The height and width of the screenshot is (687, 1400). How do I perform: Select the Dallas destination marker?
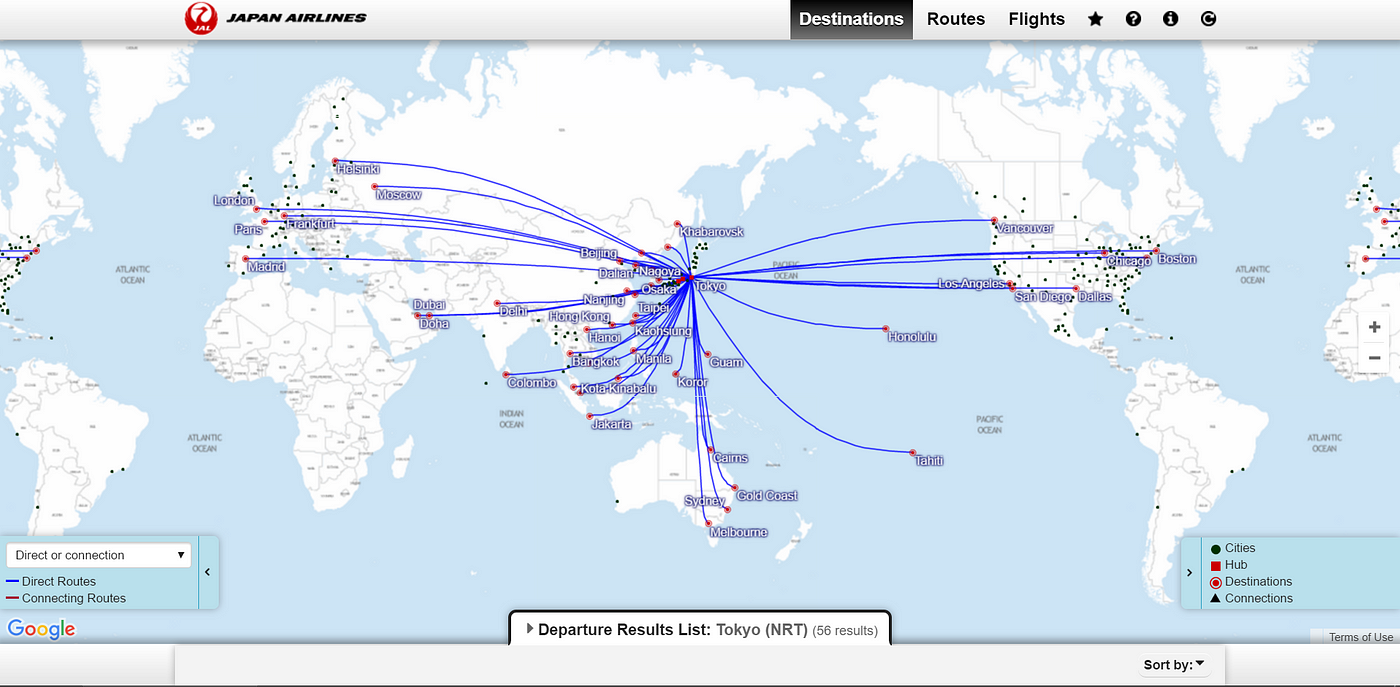(x=1075, y=289)
